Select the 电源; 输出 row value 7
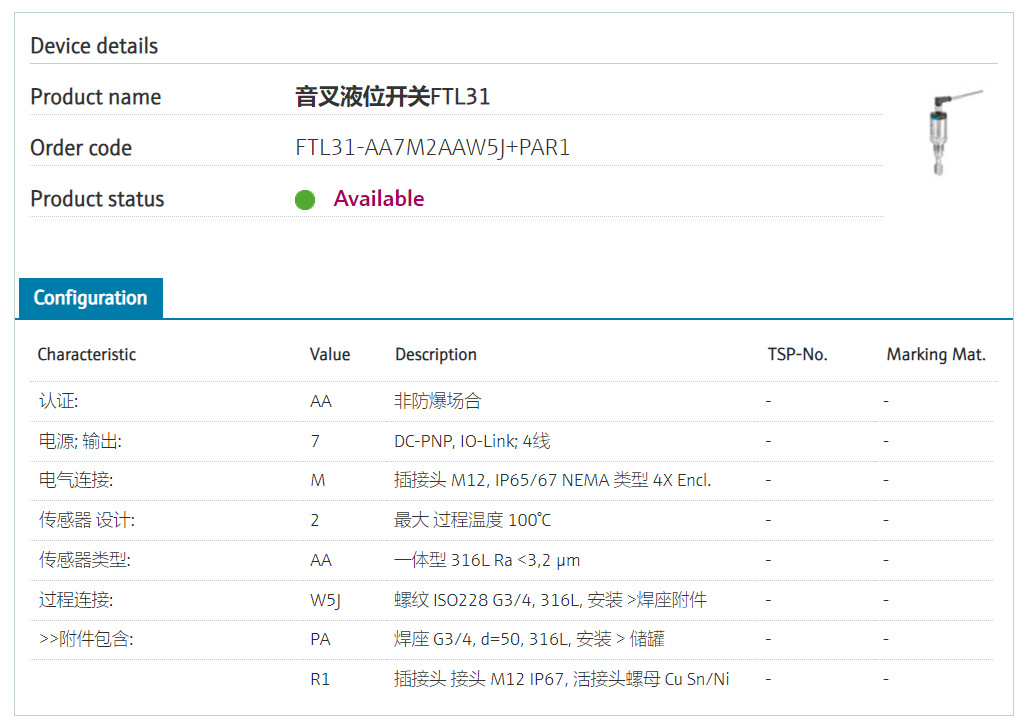The image size is (1022, 720). 315,441
